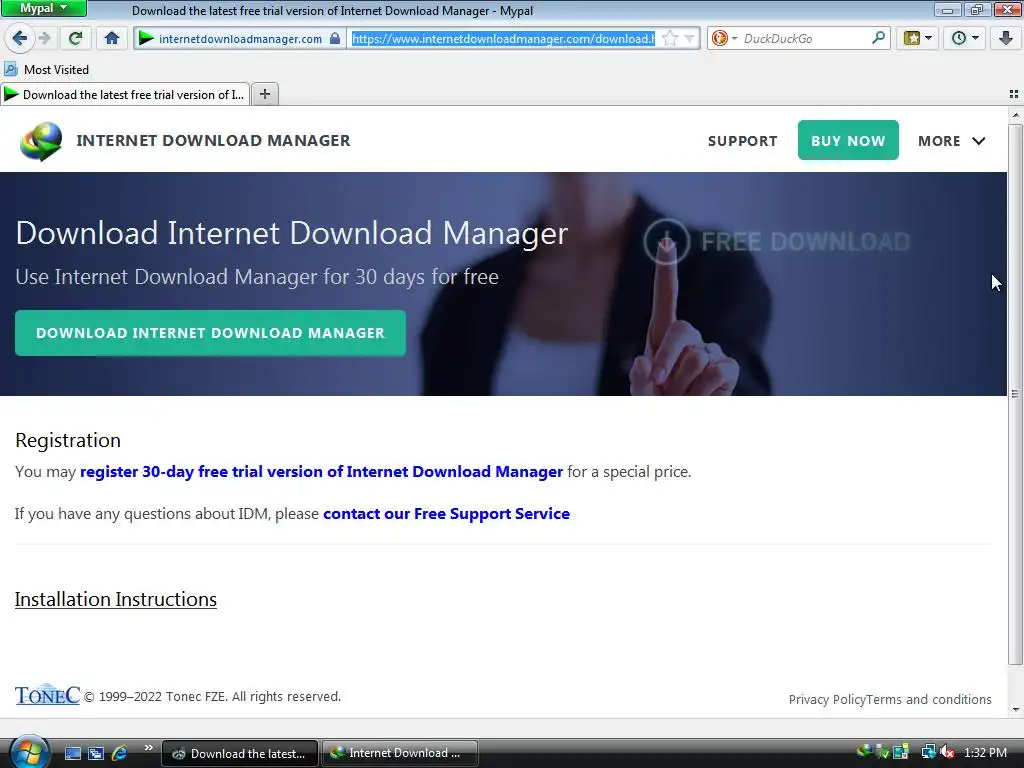This screenshot has height=768, width=1024.
Task: Go forward with the browser forward arrow
Action: pyautogui.click(x=44, y=38)
